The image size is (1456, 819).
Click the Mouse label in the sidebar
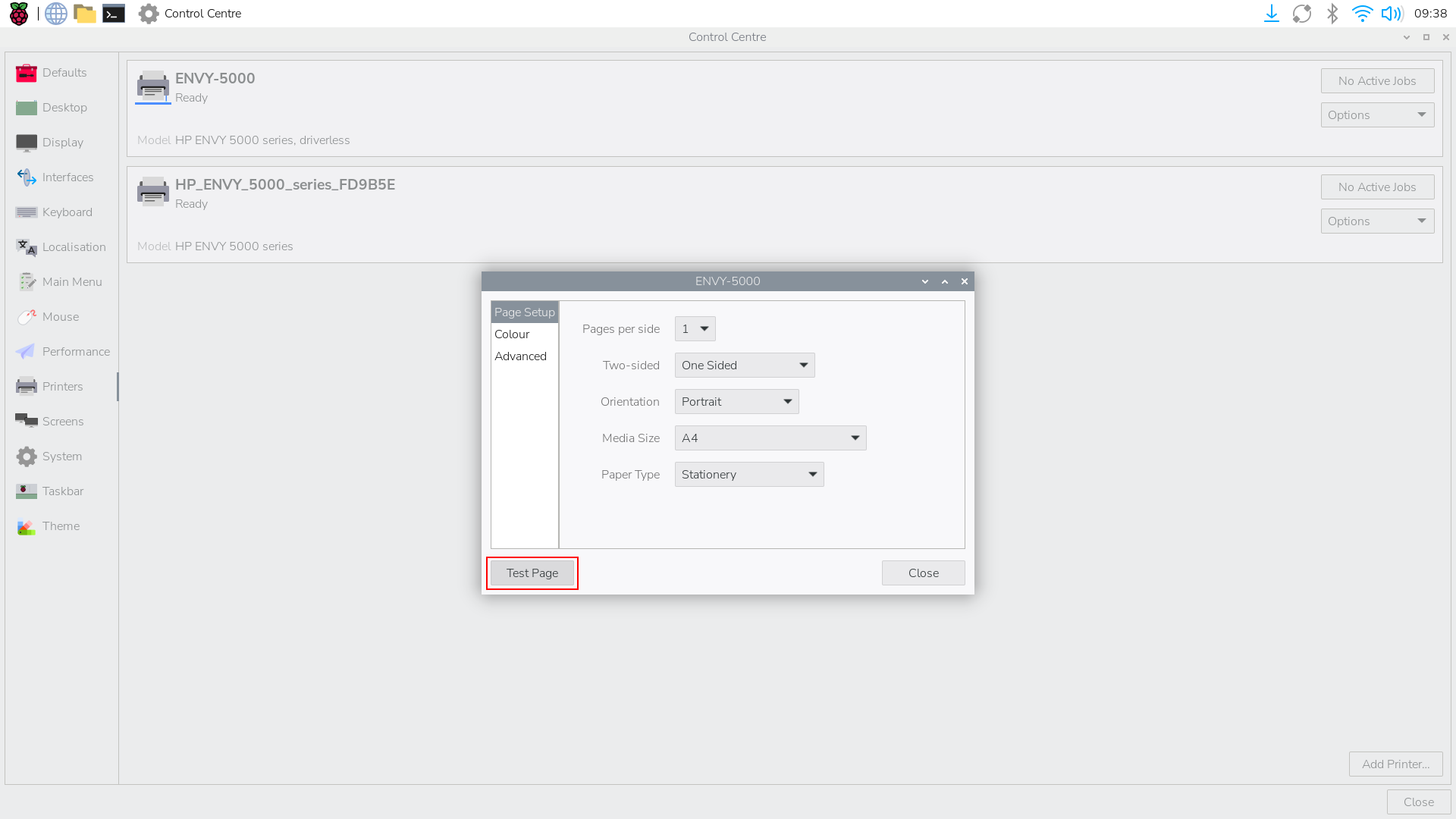61,317
